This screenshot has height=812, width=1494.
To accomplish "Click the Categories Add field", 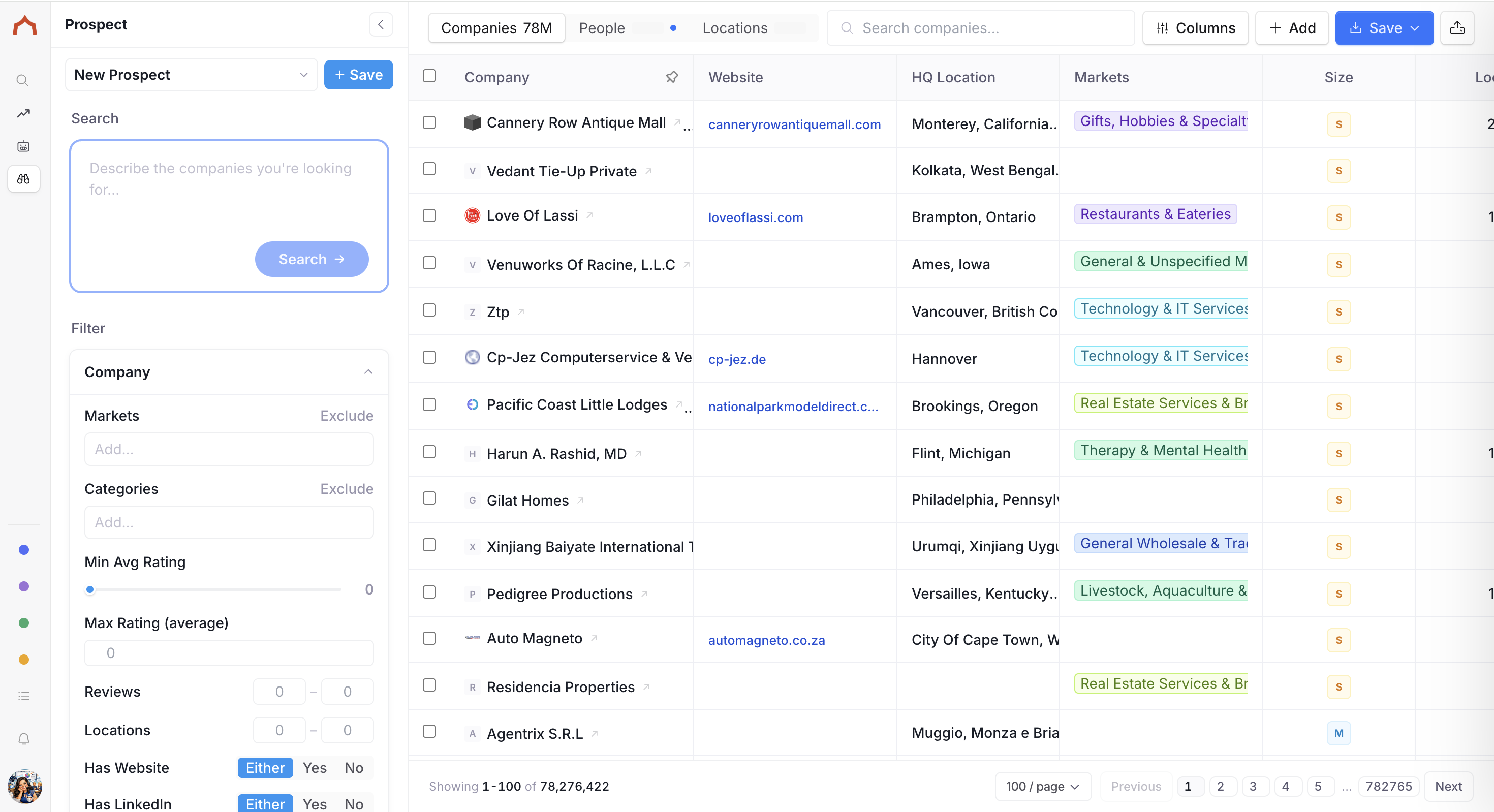I will (x=229, y=522).
